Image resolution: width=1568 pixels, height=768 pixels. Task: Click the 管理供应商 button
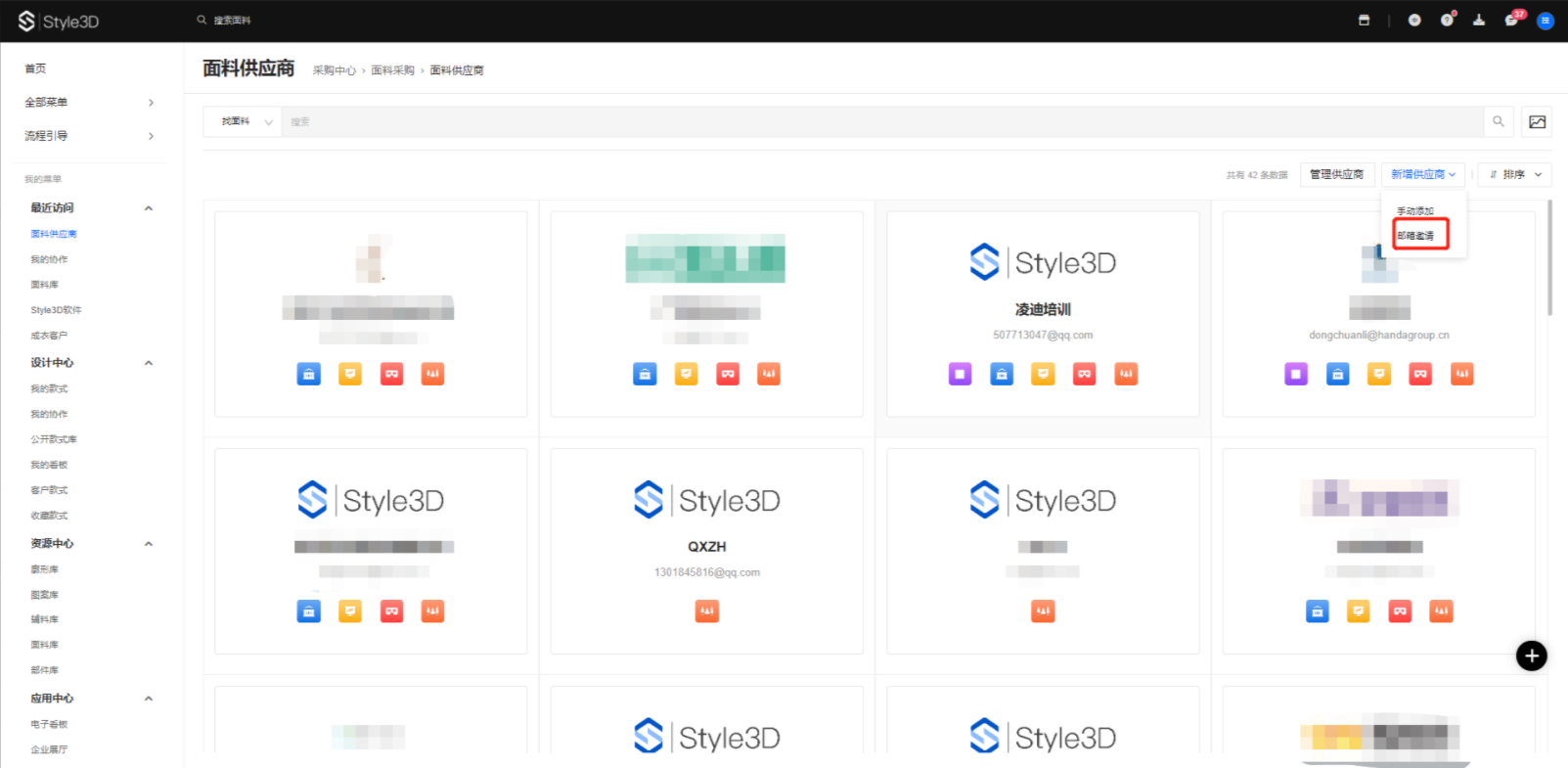coord(1336,175)
